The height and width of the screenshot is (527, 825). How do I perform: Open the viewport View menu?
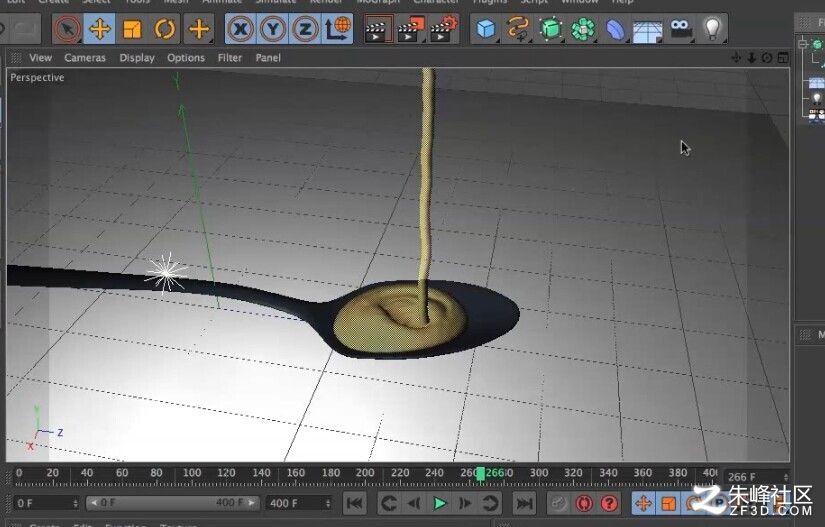click(41, 58)
